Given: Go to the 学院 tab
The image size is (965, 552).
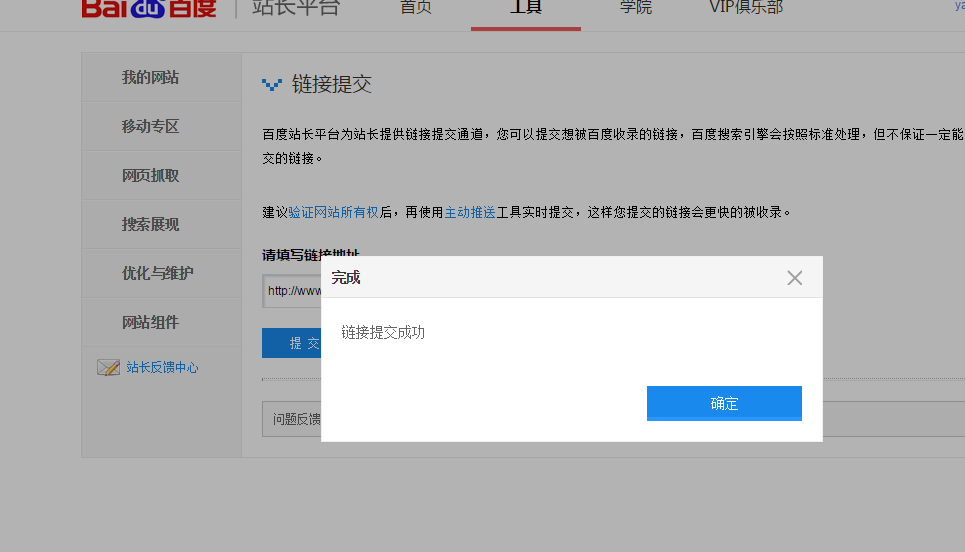Looking at the screenshot, I should click(635, 8).
